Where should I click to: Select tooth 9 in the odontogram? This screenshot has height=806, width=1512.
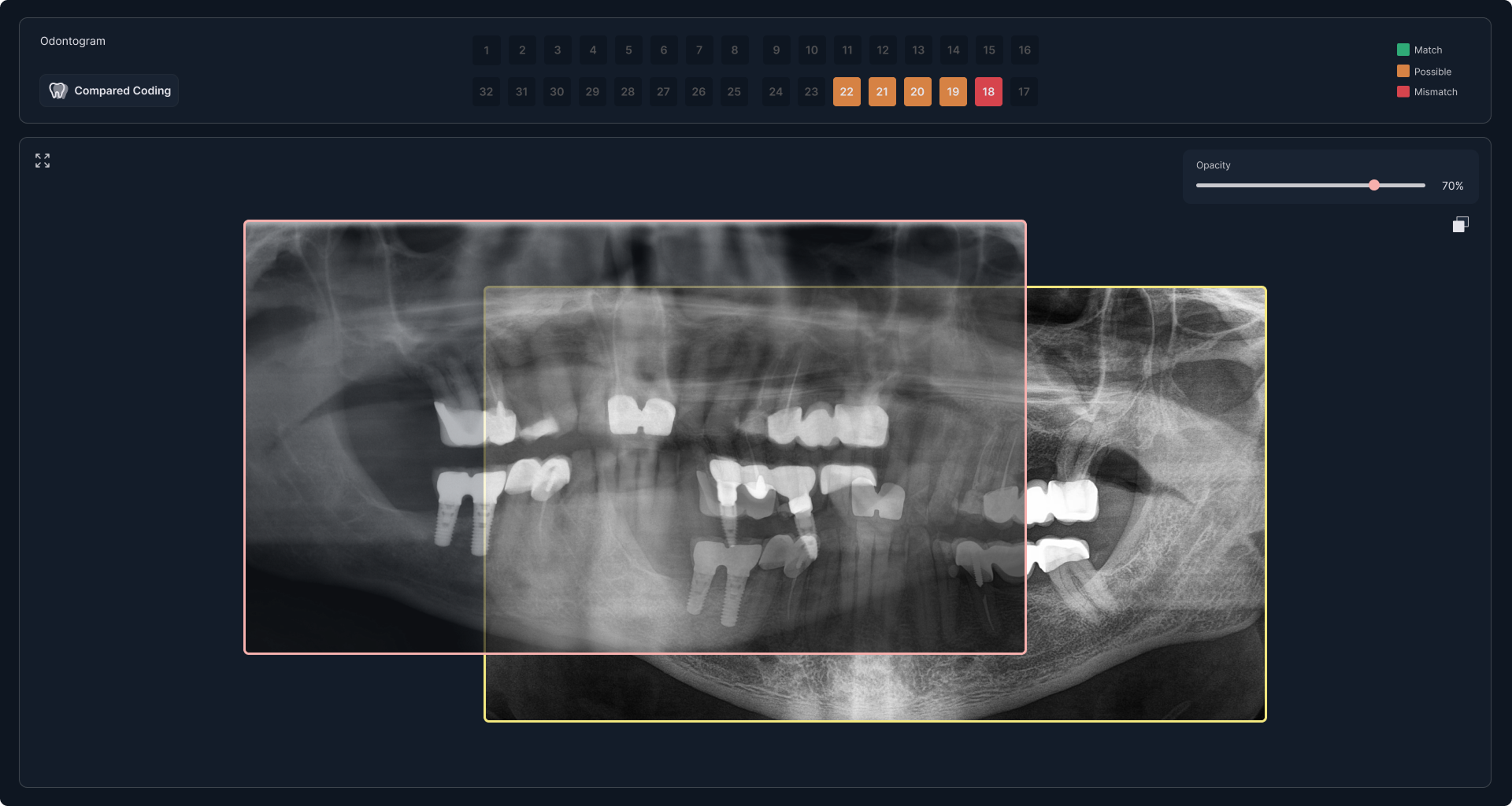coord(776,50)
